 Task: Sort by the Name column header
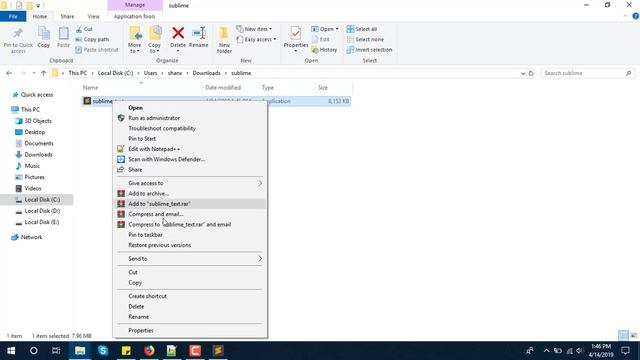(x=91, y=88)
